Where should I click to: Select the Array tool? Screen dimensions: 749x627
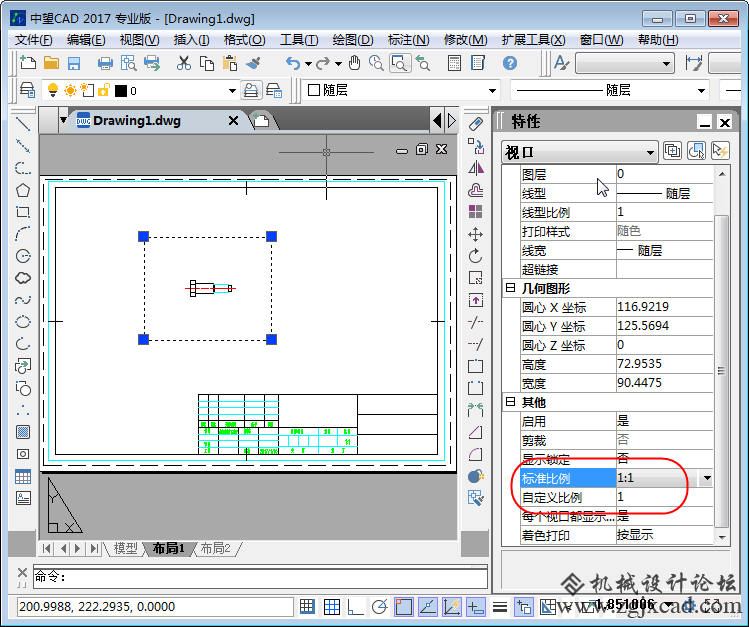[x=475, y=212]
